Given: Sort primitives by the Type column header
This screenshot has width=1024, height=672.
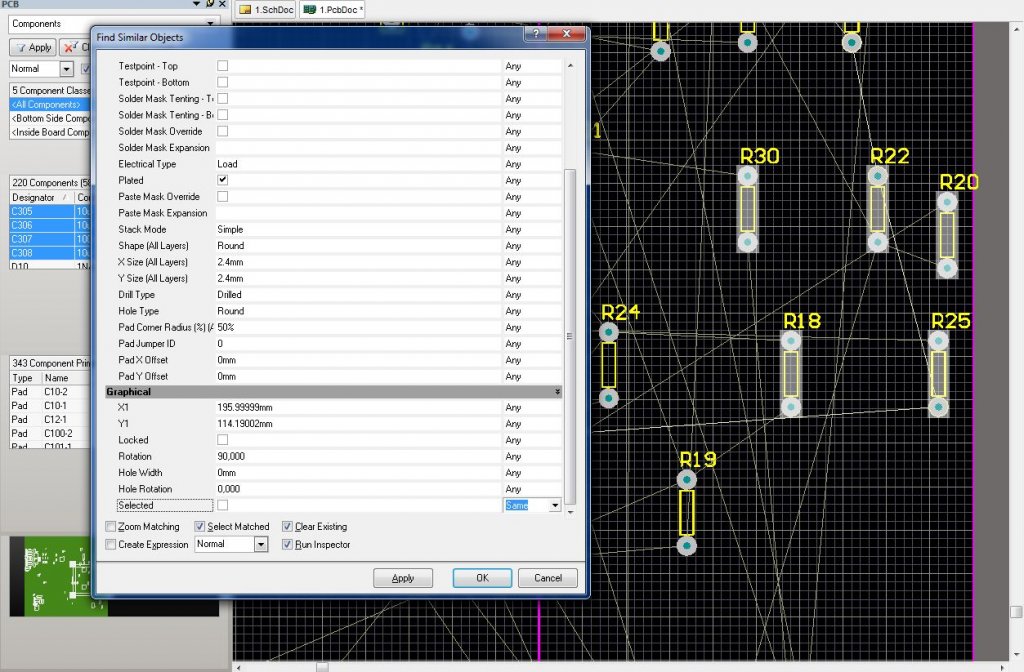Looking at the screenshot, I should [25, 378].
